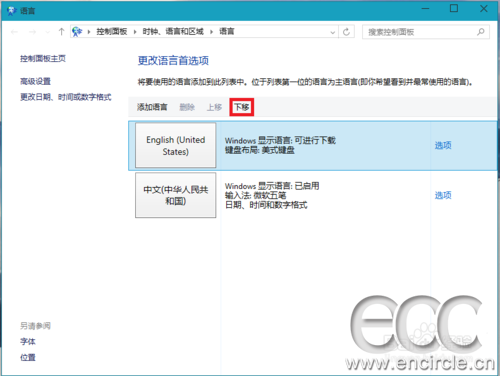Click the search magnifier icon
Viewport: 500px width, 376px height.
click(481, 32)
